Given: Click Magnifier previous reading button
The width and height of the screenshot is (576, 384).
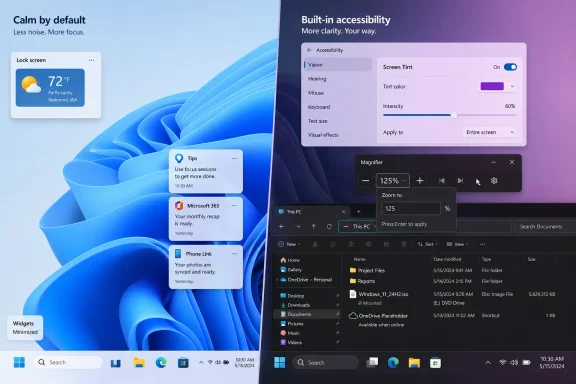Looking at the screenshot, I should pyautogui.click(x=442, y=180).
